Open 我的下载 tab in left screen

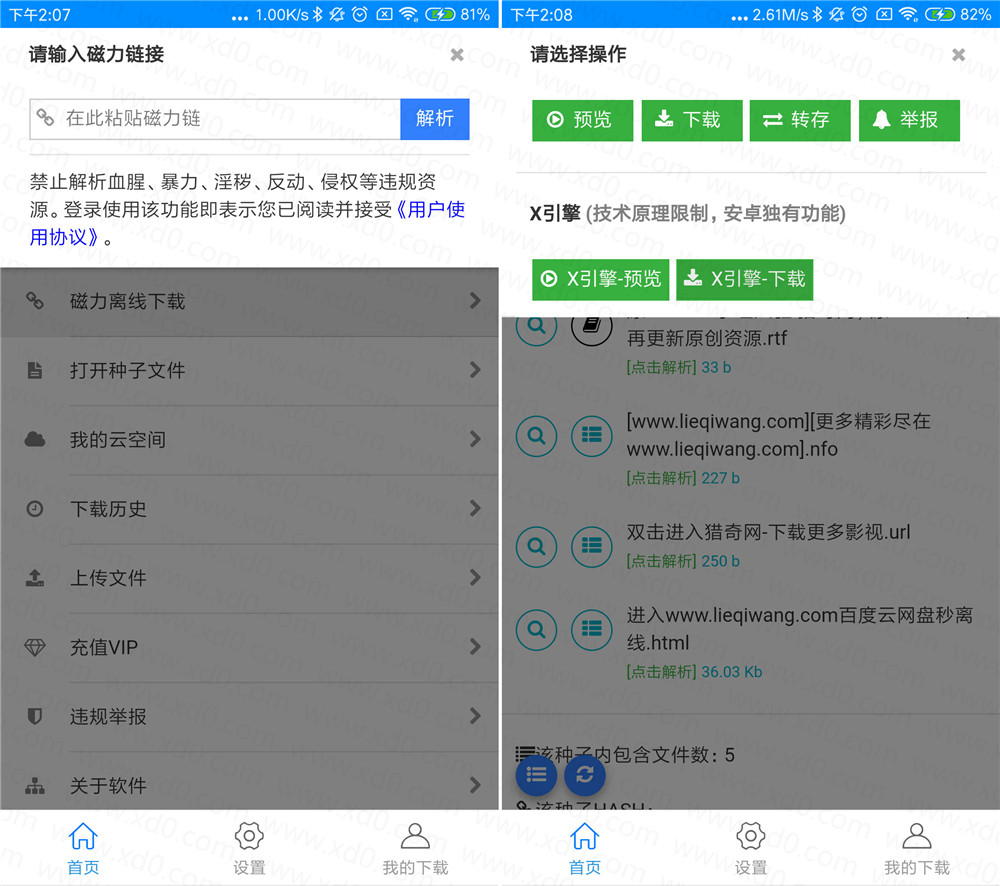(415, 849)
